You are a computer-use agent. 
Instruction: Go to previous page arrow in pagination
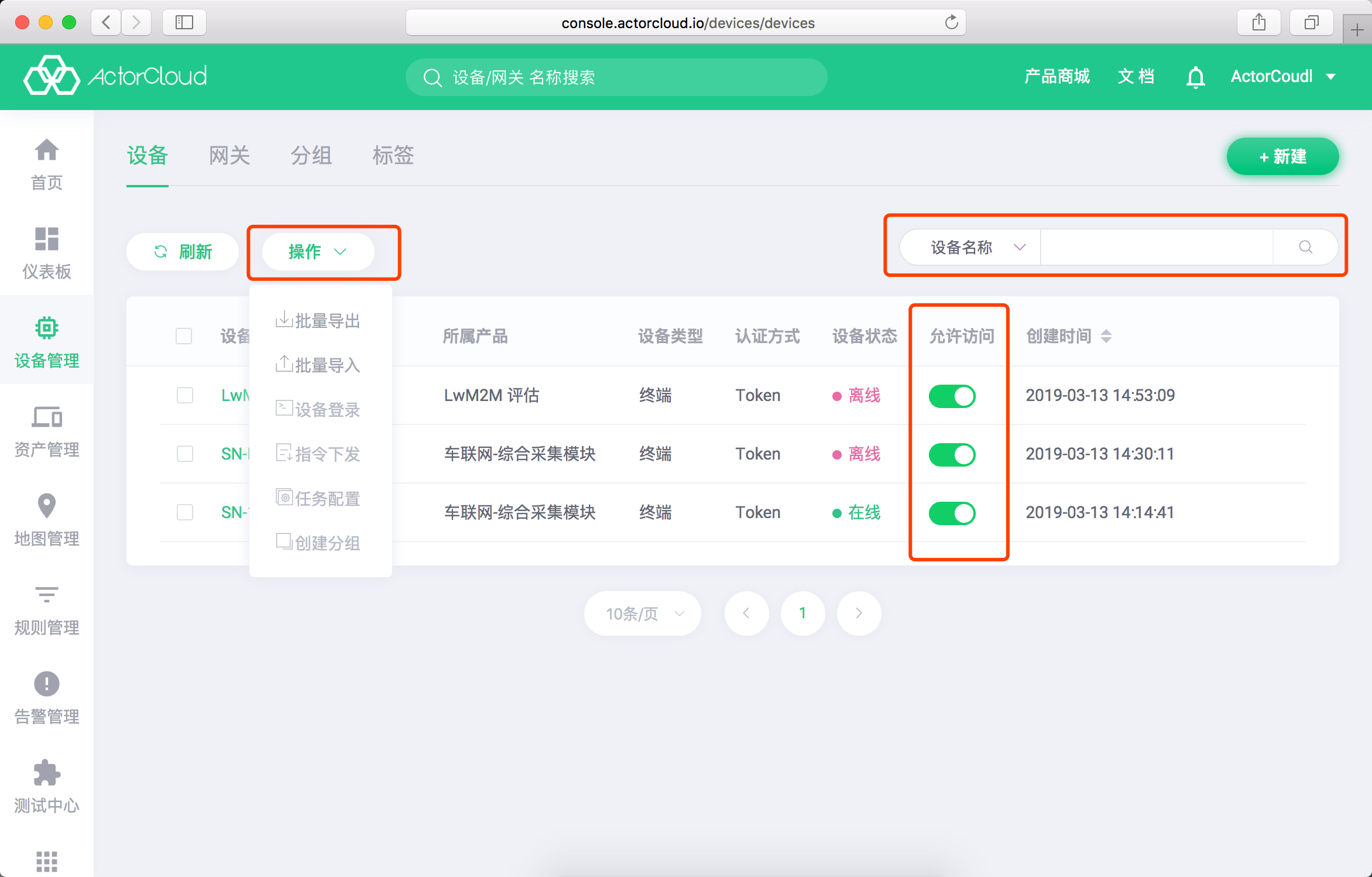[746, 613]
